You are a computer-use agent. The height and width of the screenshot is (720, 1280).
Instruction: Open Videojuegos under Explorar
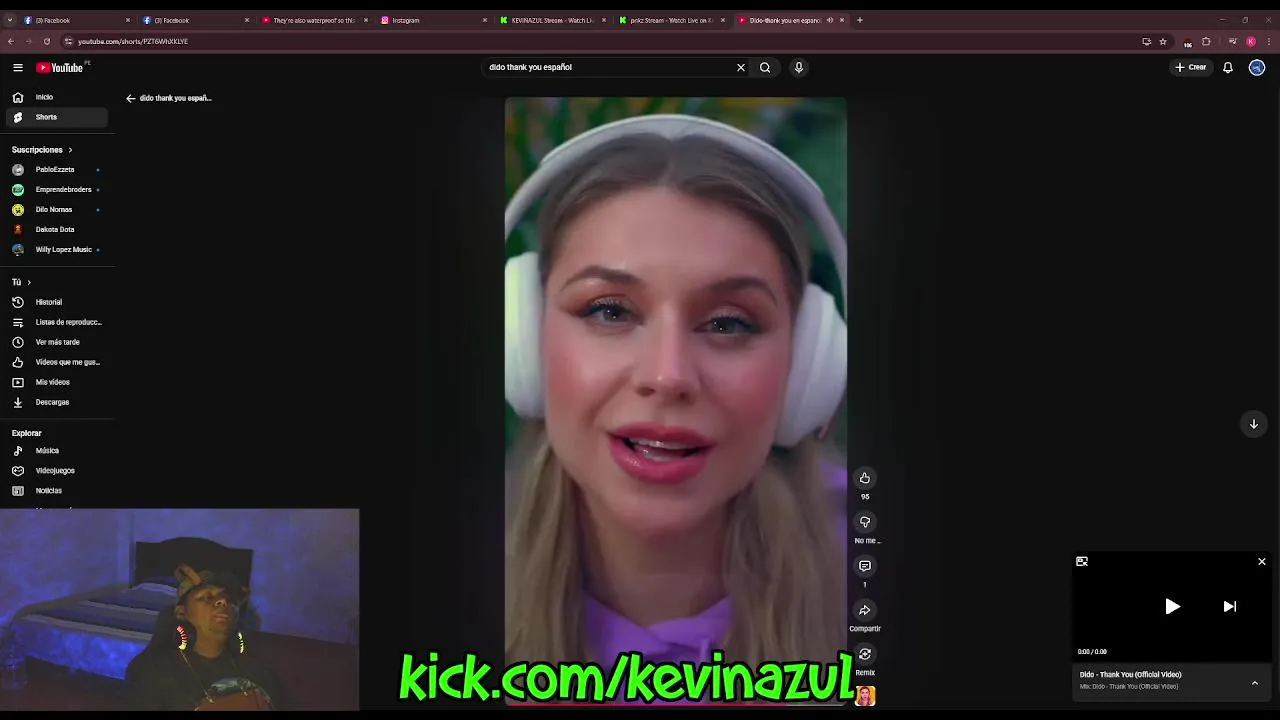tap(57, 471)
